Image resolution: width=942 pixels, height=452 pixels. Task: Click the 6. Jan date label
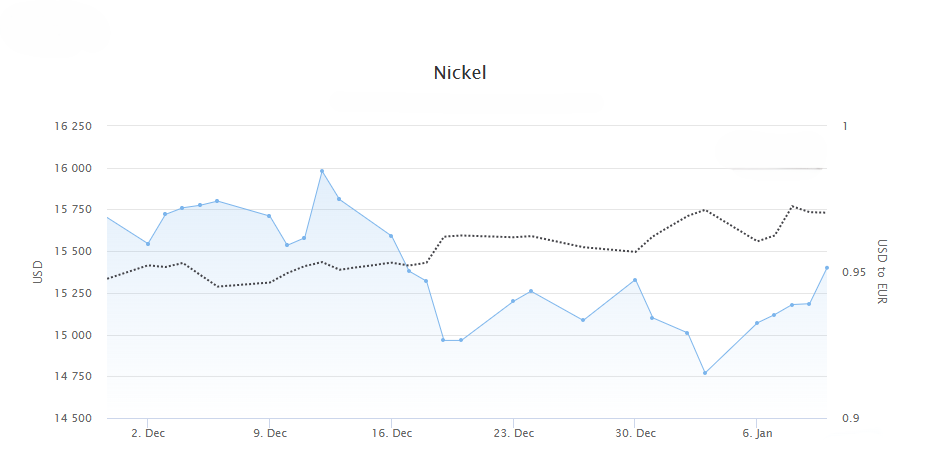pos(757,434)
